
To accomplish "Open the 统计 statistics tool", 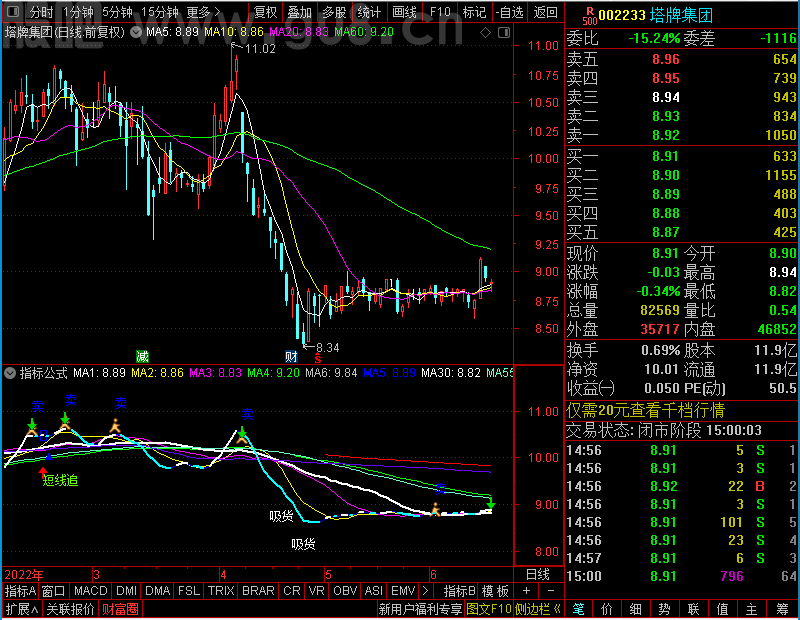I will (x=369, y=12).
